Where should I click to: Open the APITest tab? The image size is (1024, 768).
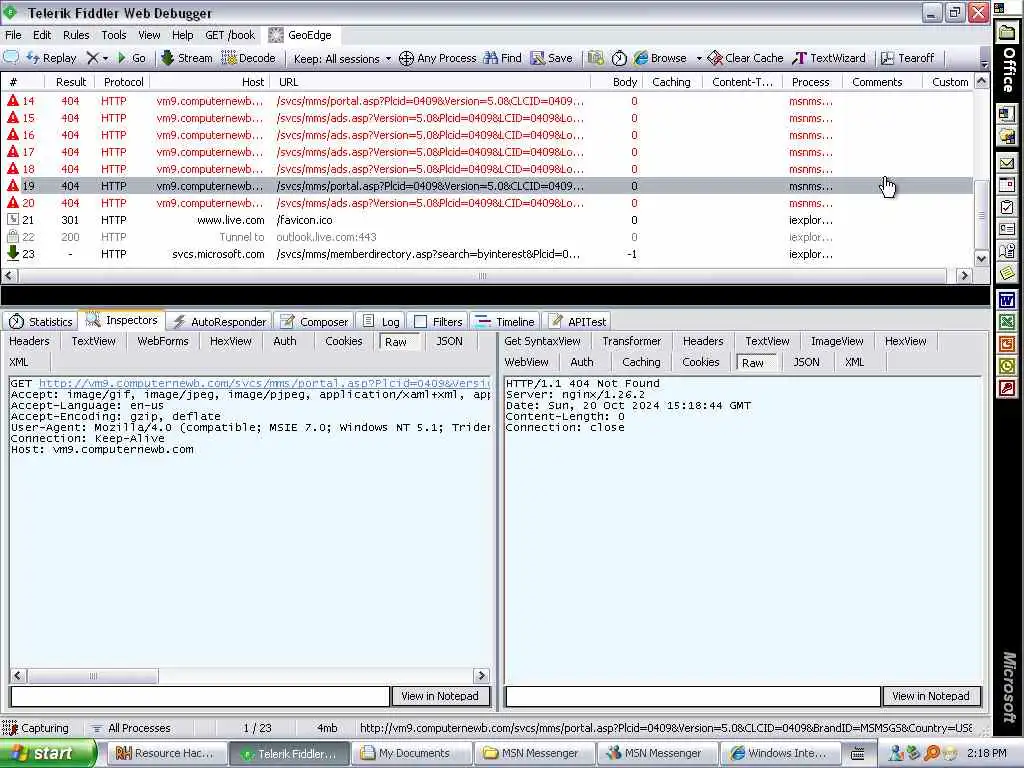[x=577, y=321]
